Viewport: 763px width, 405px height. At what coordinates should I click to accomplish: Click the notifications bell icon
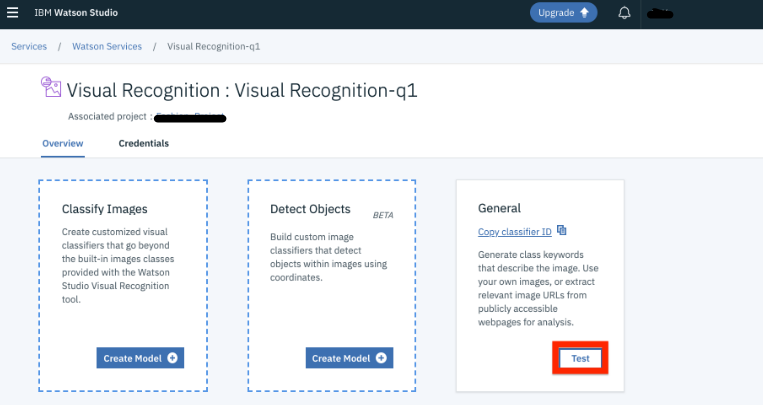624,13
